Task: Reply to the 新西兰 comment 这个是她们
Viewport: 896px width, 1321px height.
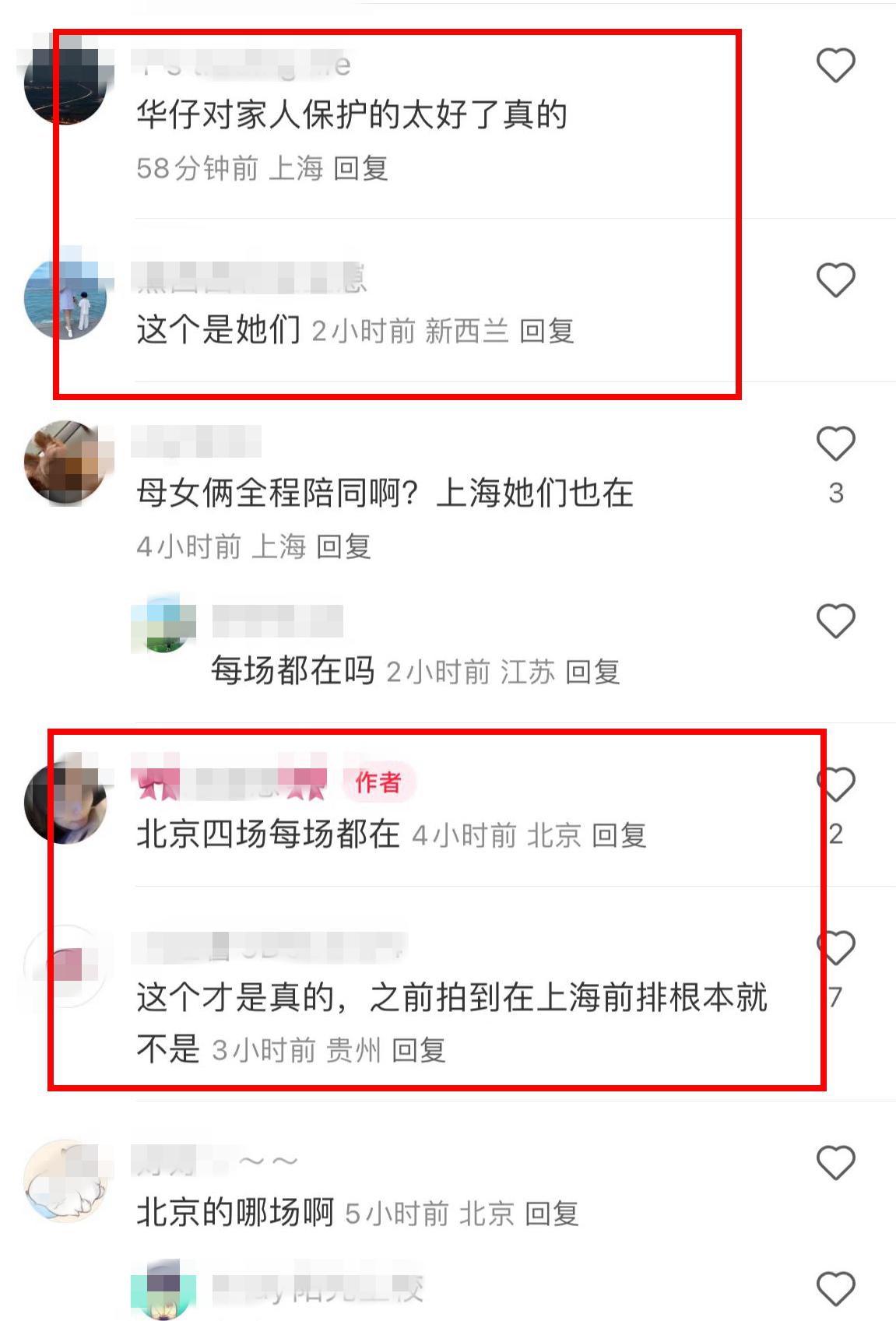Action: coord(546,331)
